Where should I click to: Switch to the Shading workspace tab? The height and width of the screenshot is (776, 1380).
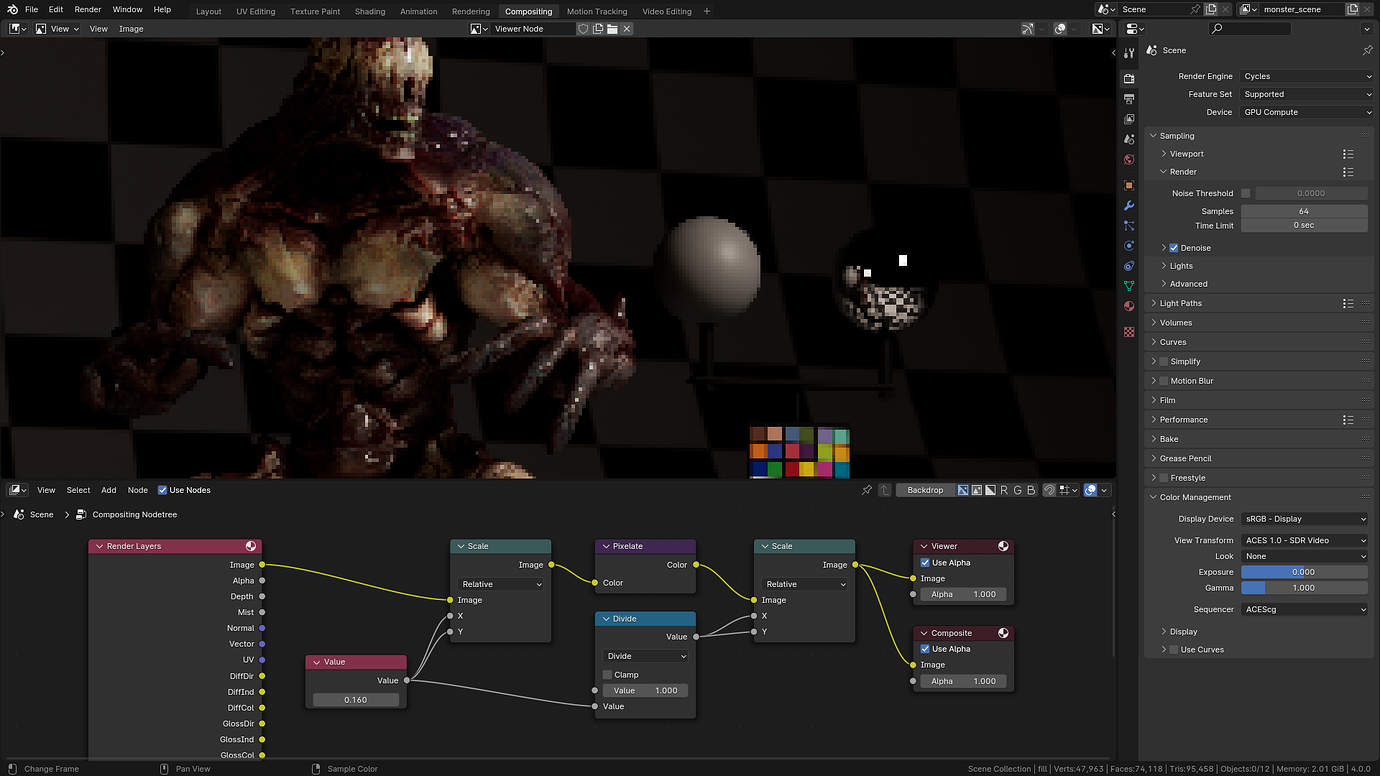(x=370, y=11)
